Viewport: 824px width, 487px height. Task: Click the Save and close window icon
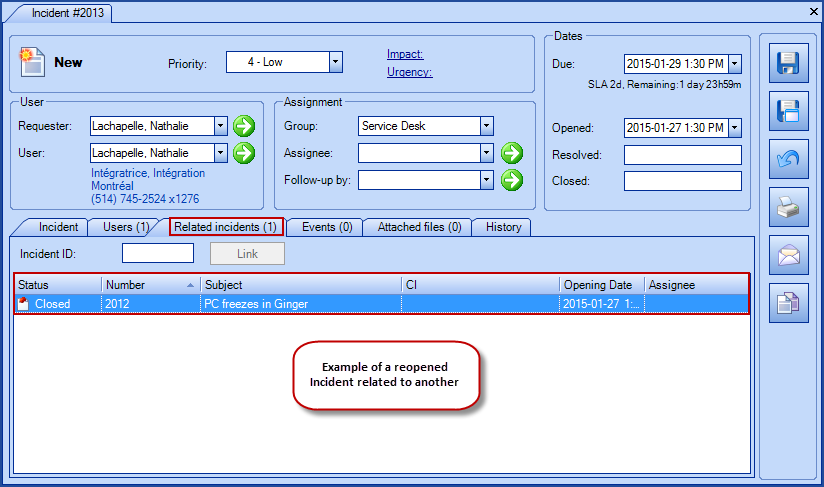[788, 111]
